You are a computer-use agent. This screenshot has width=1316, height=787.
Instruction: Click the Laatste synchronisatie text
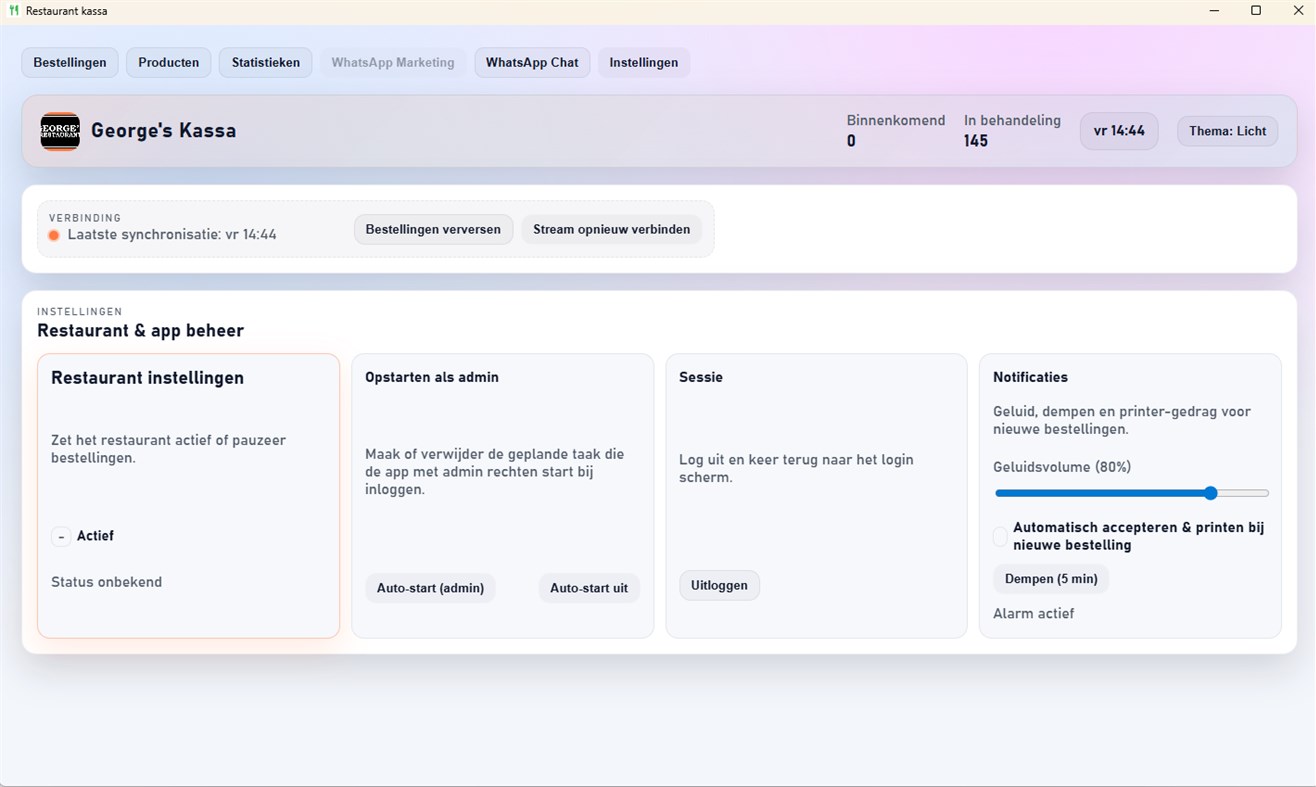pos(172,235)
